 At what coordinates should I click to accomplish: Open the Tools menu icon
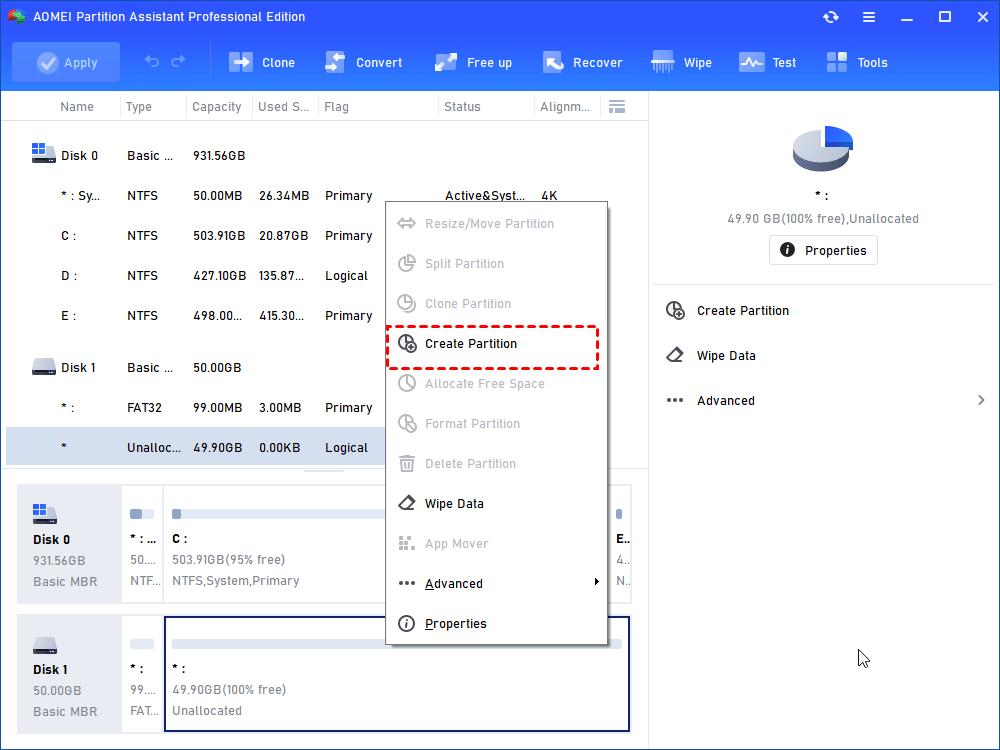pyautogui.click(x=837, y=62)
